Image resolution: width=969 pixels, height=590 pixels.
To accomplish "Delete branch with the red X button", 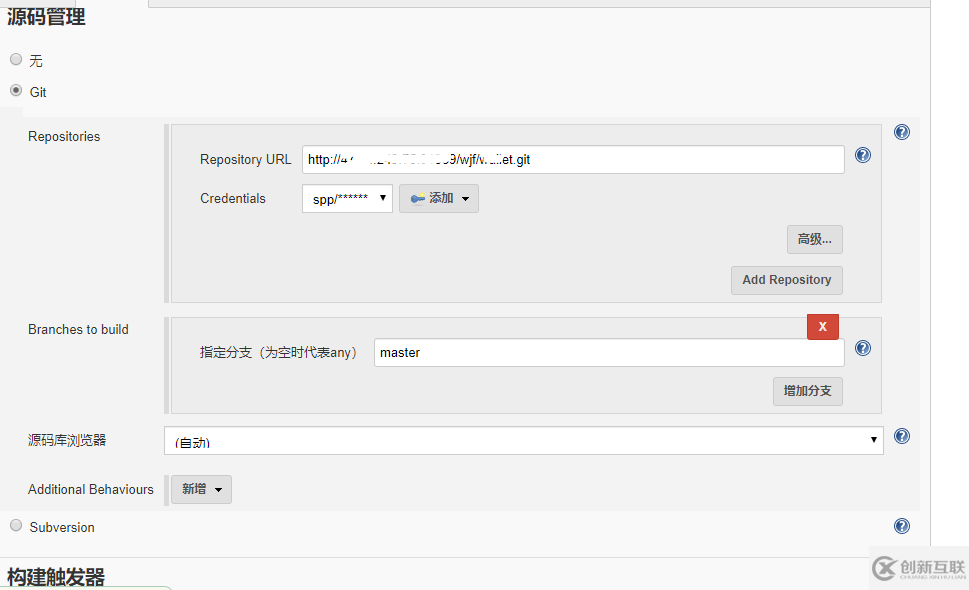I will (x=823, y=327).
